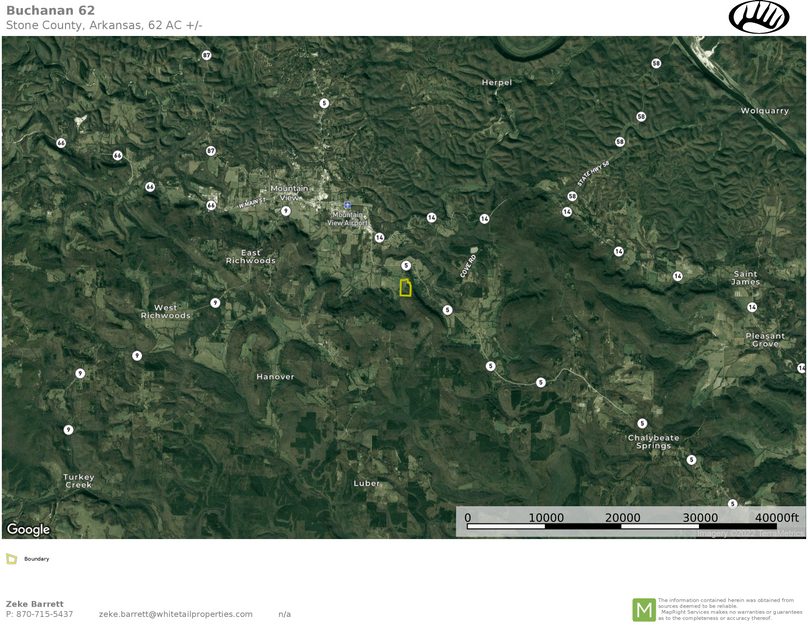
Task: Click the green MapRight M icon
Action: pos(643,609)
